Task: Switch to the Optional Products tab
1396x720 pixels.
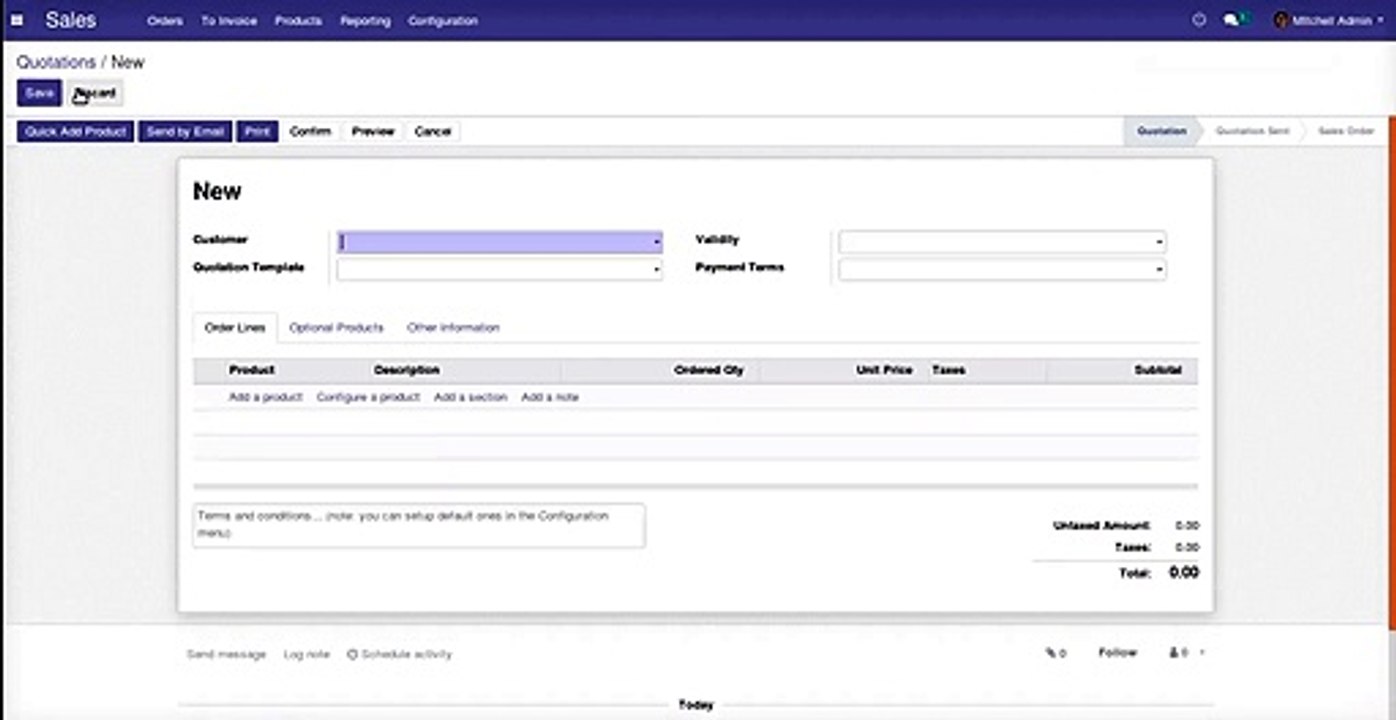Action: point(336,328)
